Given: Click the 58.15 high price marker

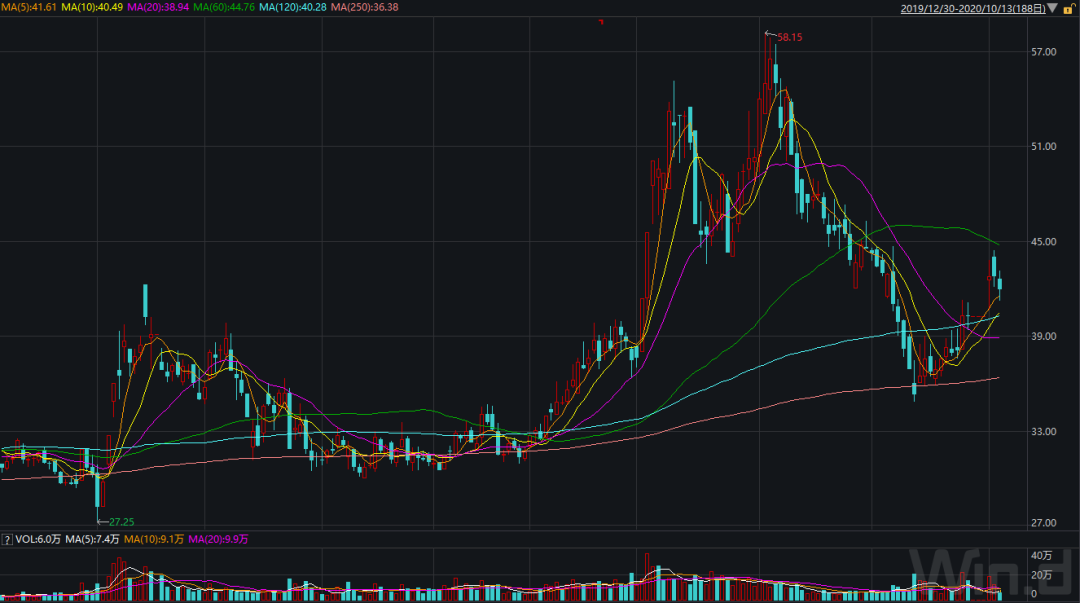Looking at the screenshot, I should [x=789, y=37].
